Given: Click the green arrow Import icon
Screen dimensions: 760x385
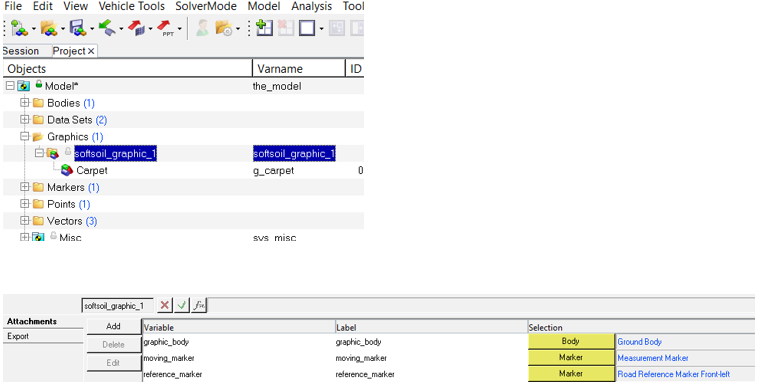Looking at the screenshot, I should 107,28.
